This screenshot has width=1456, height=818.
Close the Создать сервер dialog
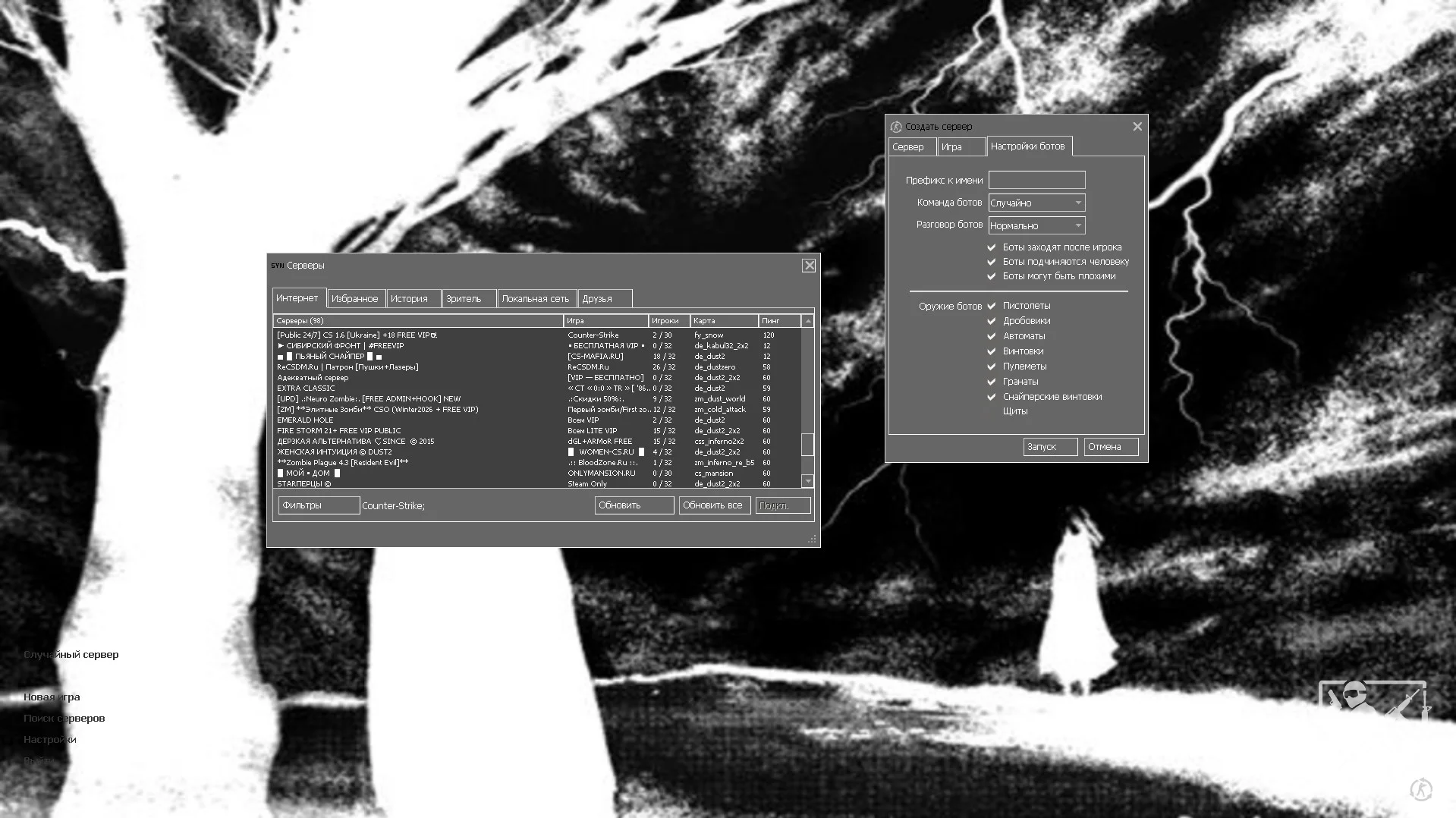(x=1137, y=127)
